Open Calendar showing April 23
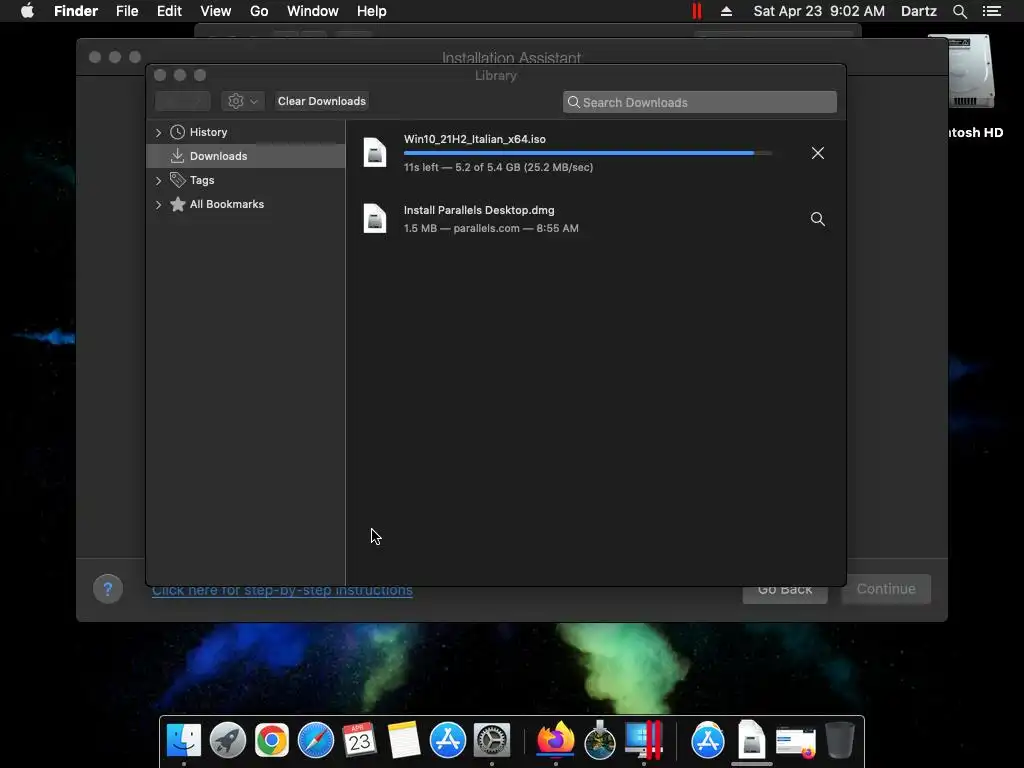1024x768 pixels. 359,740
